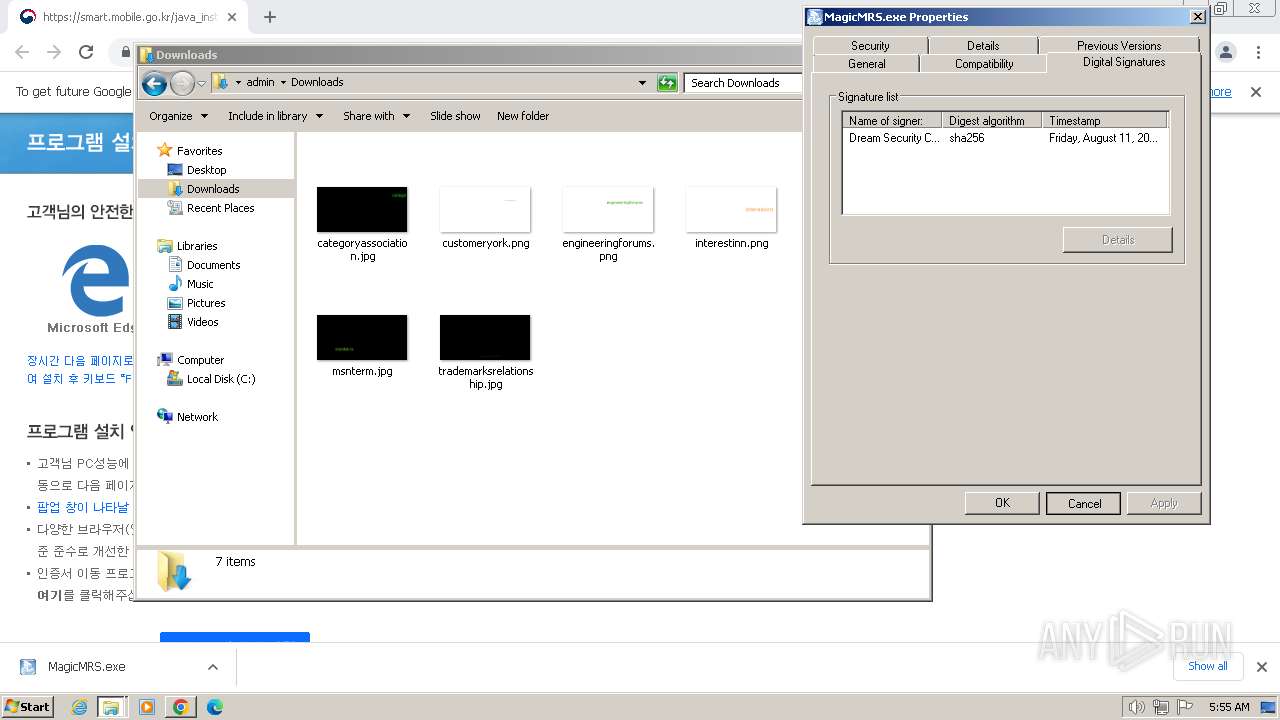Launch Internet Explorer from taskbar
Image resolution: width=1280 pixels, height=720 pixels.
79,707
